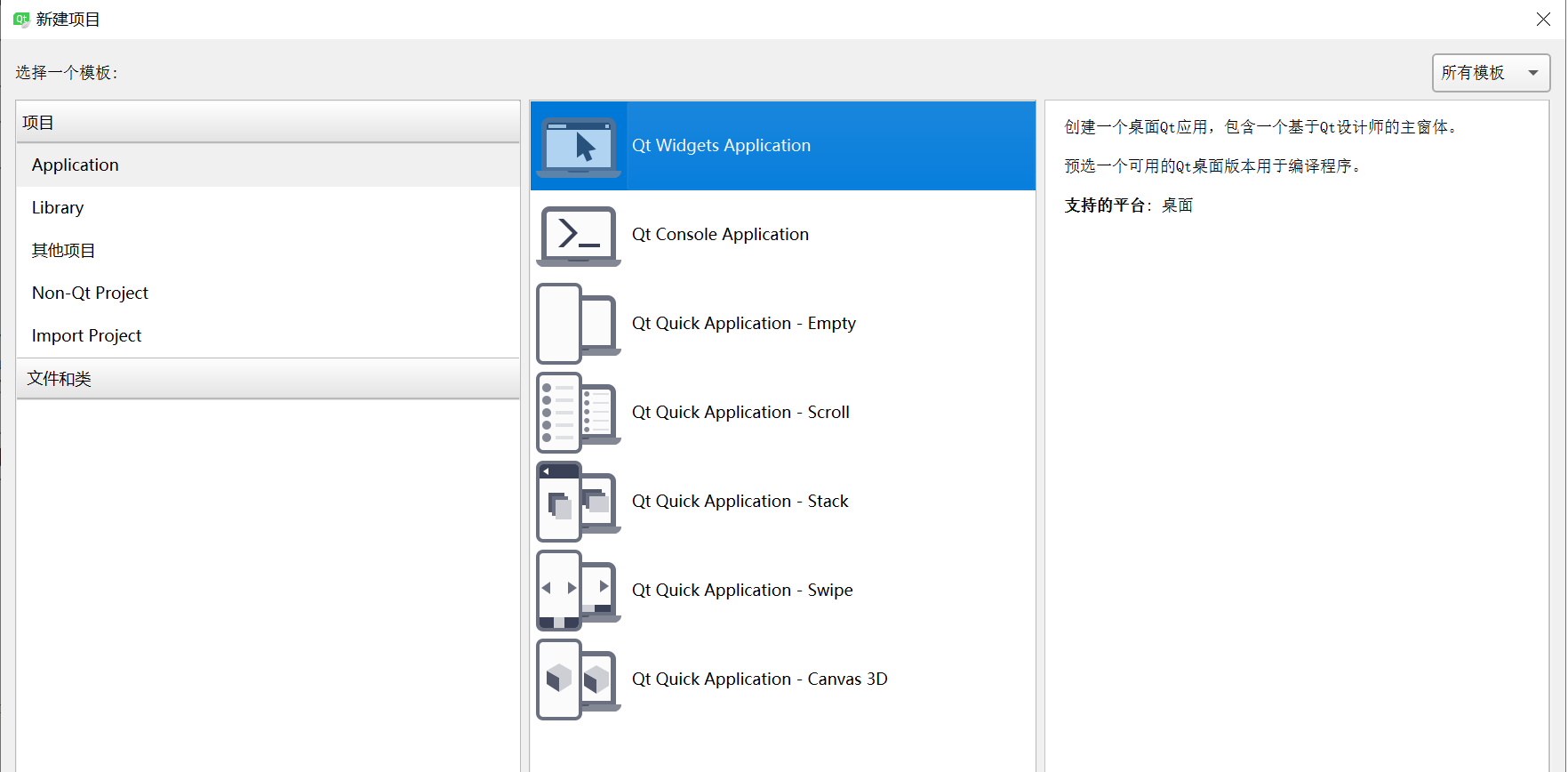Choose Qt Widgets Application template text

tap(721, 146)
